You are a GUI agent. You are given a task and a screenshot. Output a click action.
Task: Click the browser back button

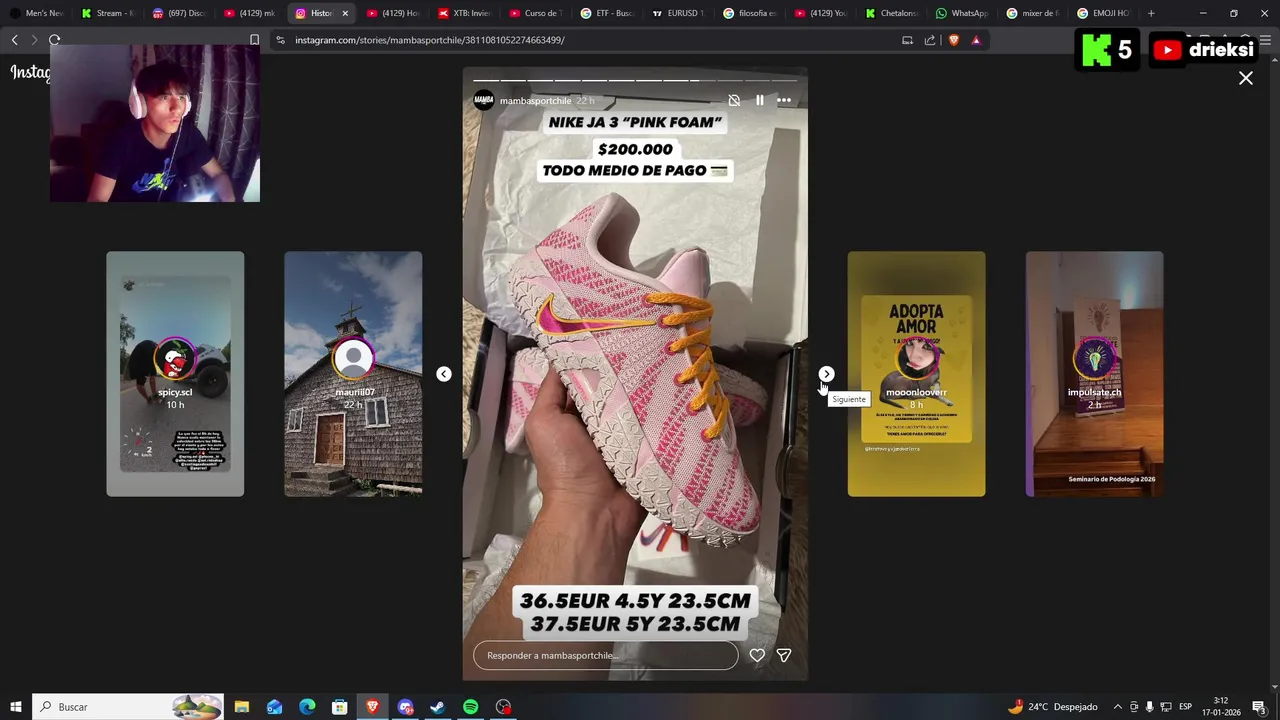click(x=14, y=40)
